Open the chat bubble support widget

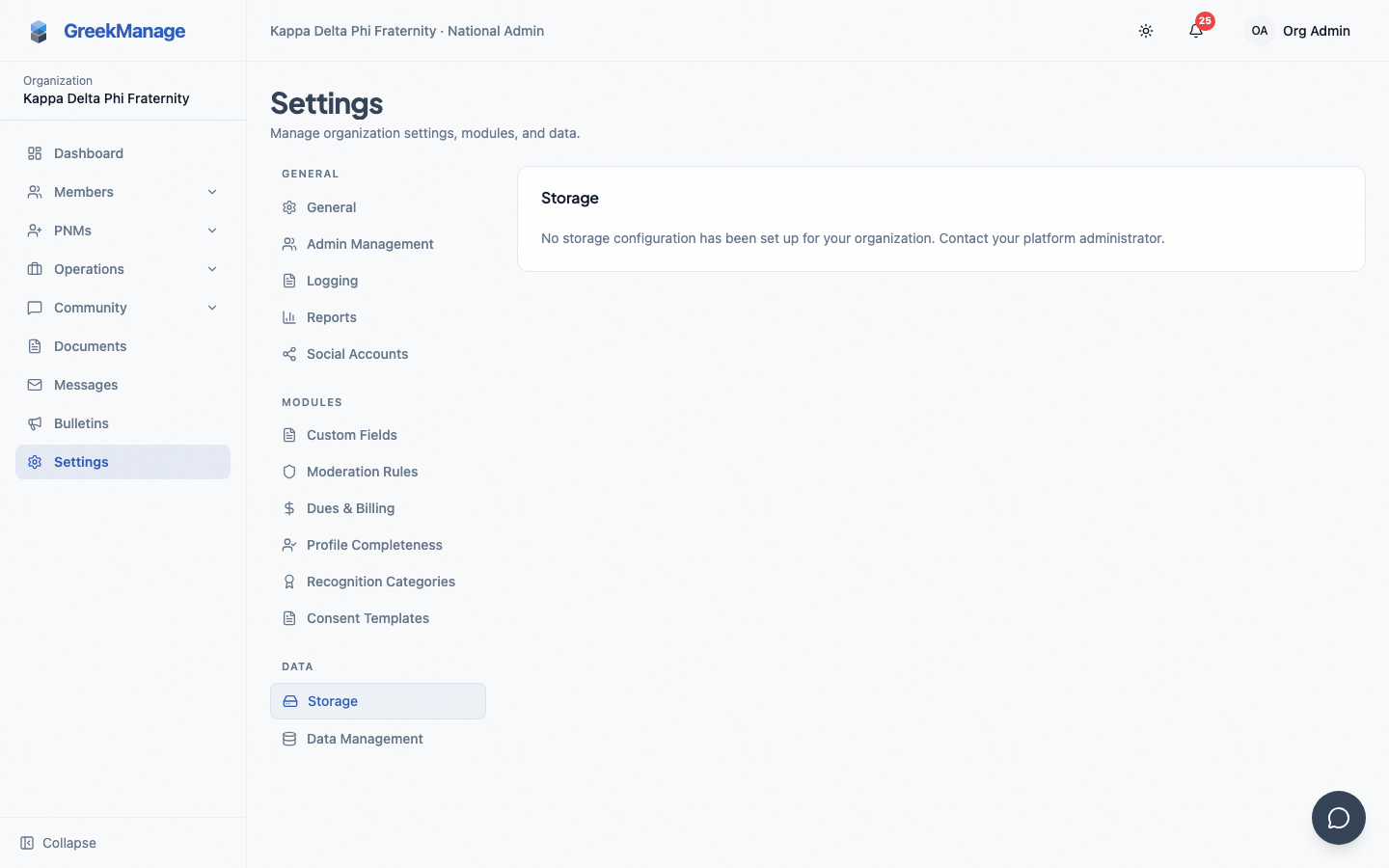[1339, 818]
